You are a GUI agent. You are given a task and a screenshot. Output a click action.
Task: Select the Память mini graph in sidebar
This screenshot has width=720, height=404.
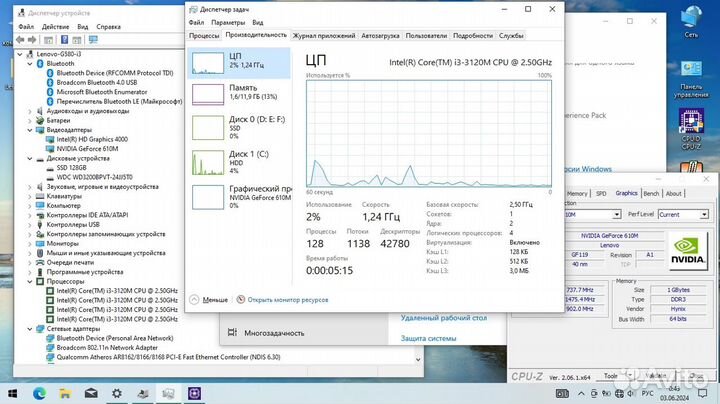[x=208, y=94]
